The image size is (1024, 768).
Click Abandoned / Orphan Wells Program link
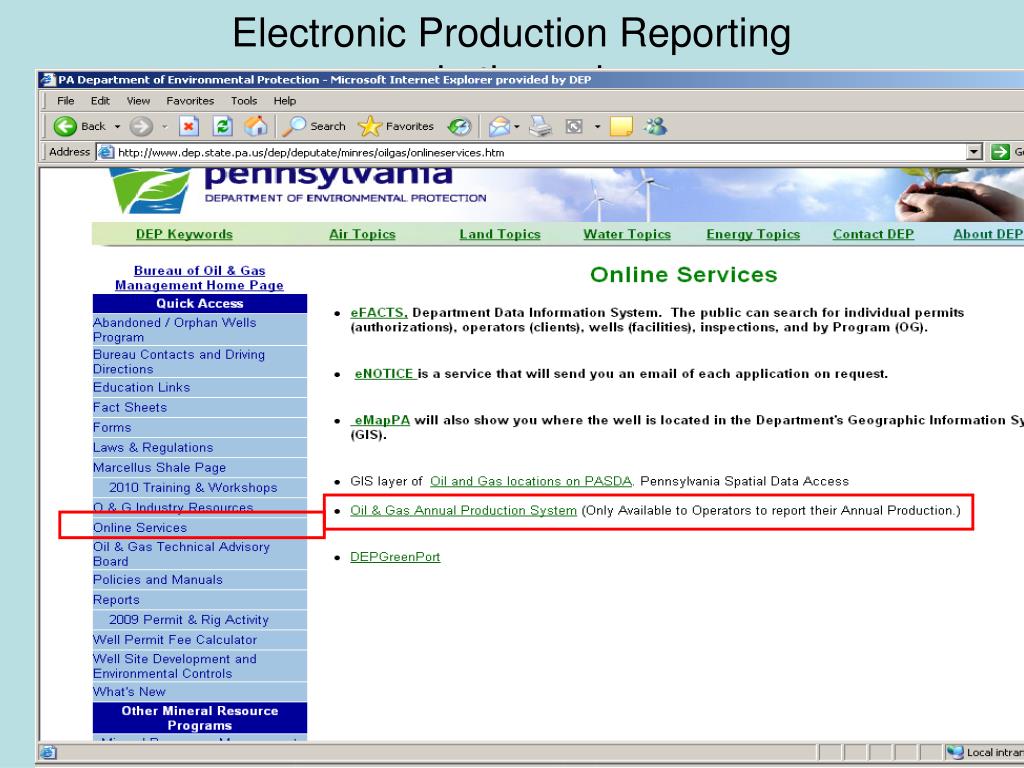coord(174,329)
